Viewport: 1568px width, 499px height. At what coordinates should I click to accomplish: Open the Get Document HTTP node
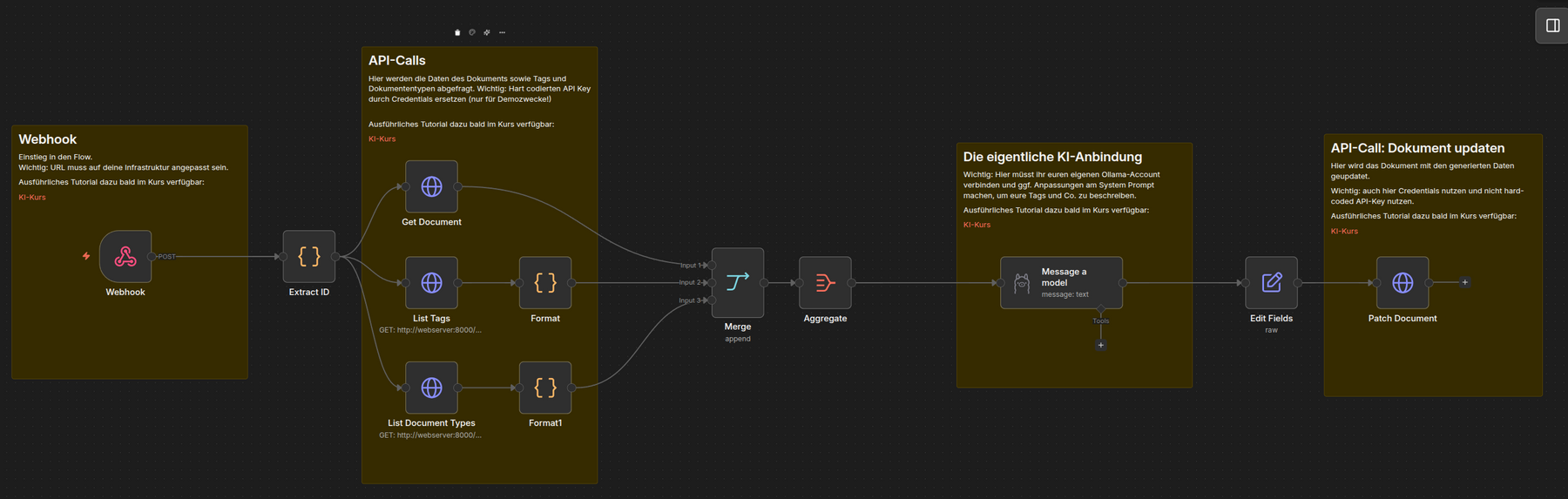point(431,186)
